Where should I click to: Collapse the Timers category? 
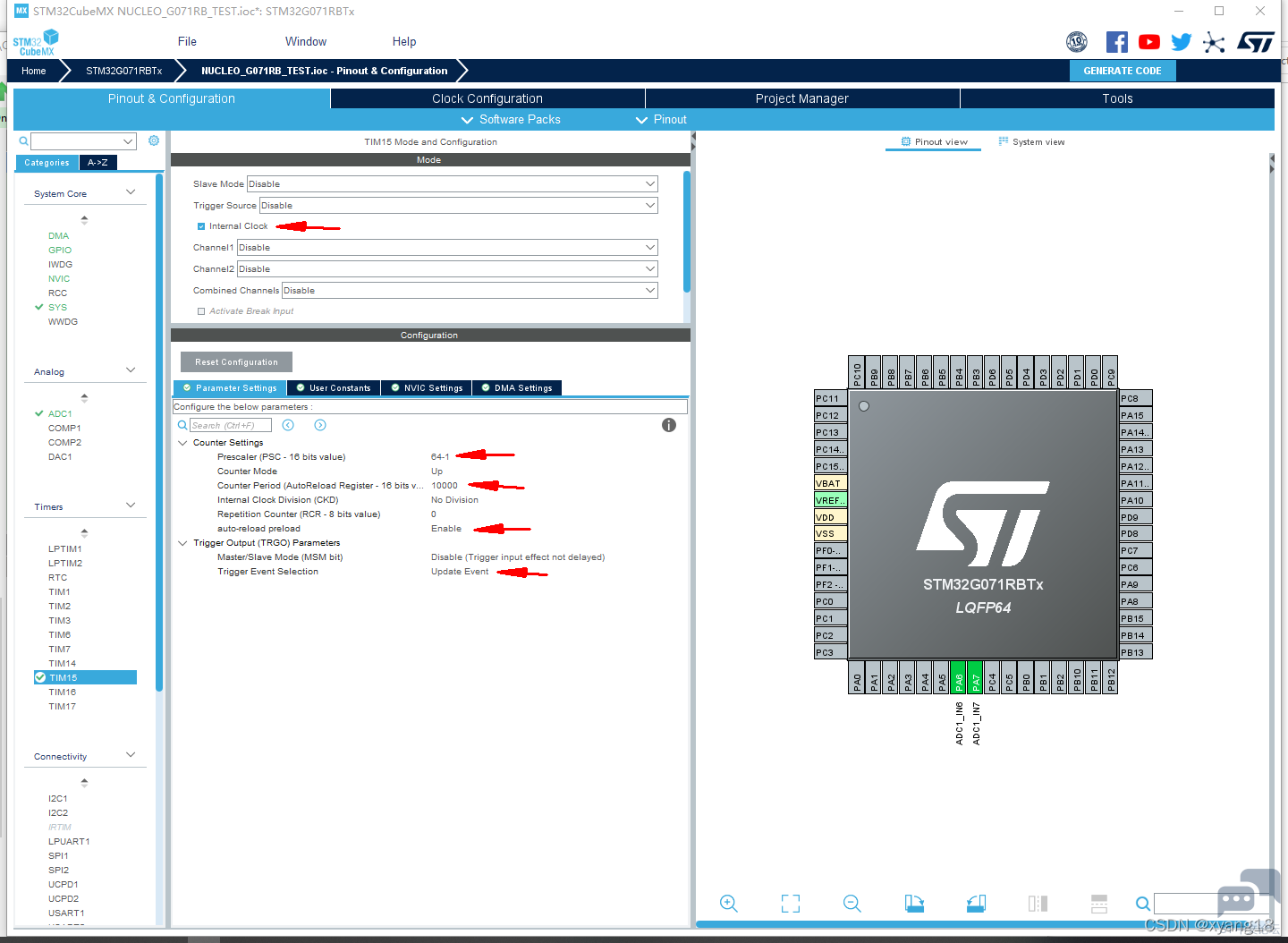pyautogui.click(x=131, y=505)
